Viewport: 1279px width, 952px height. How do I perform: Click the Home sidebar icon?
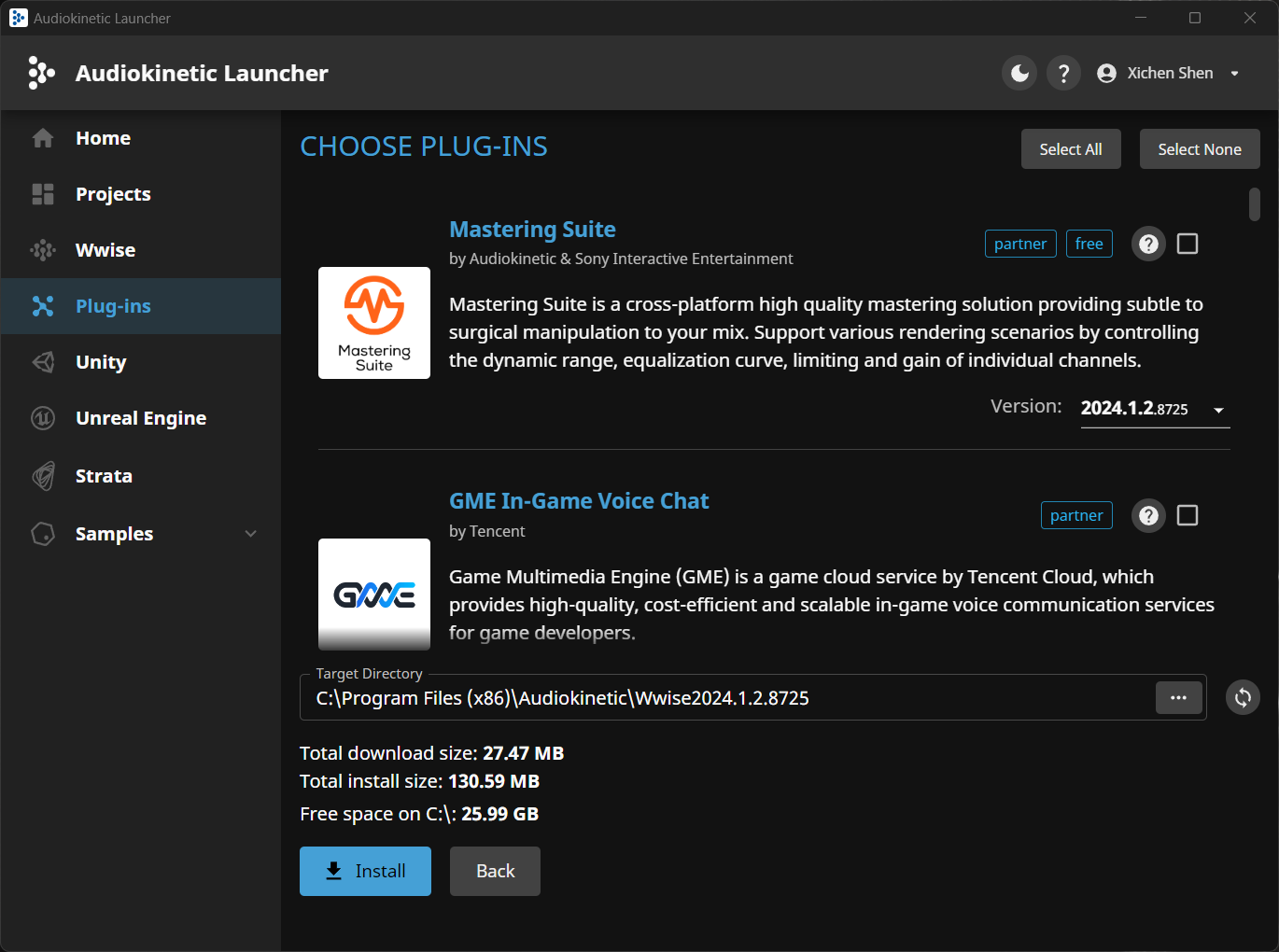43,138
